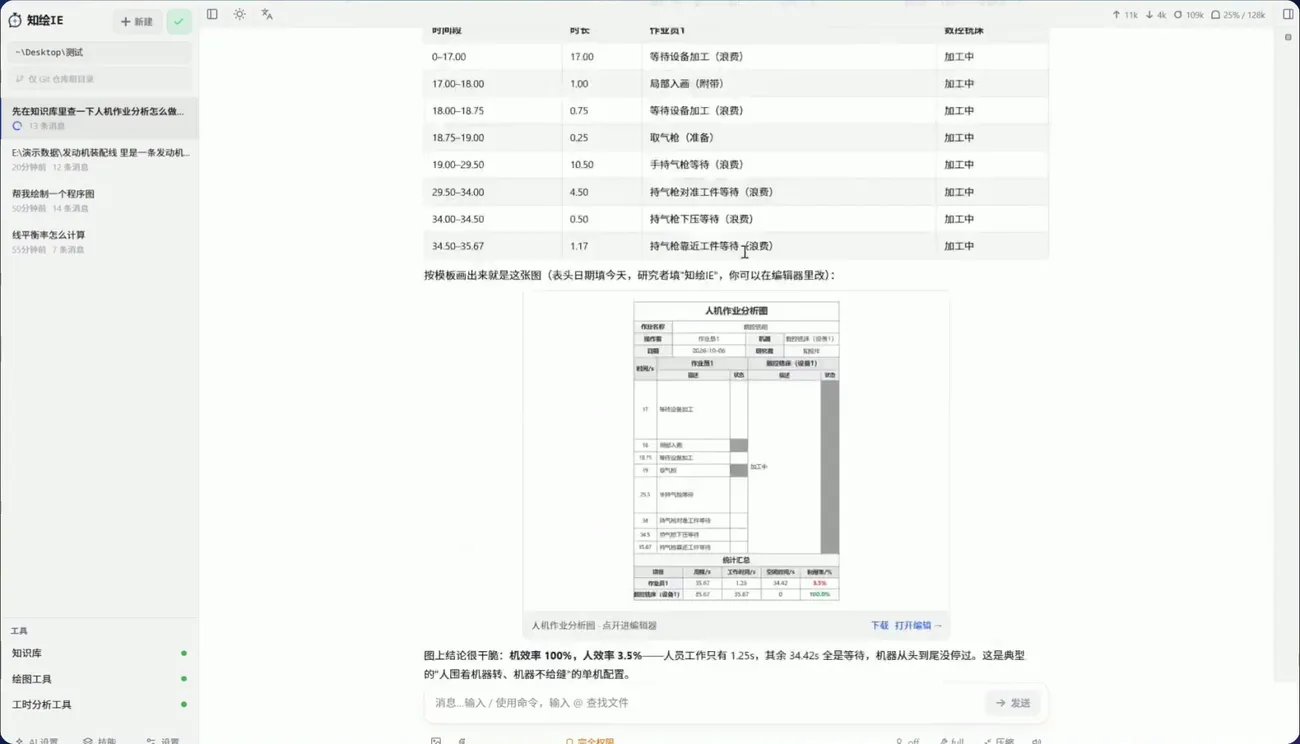
Task: Click the upload tokens 11k indicator
Action: [x=1125, y=15]
